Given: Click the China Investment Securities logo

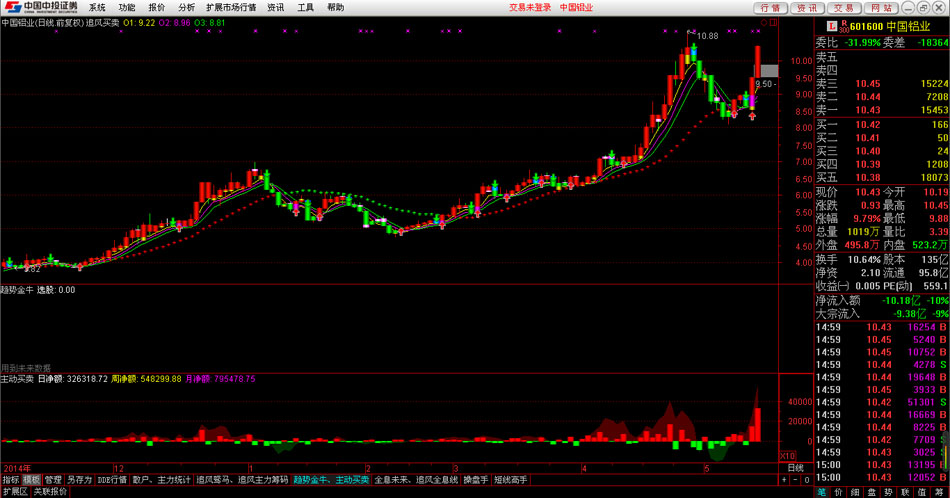Looking at the screenshot, I should [x=39, y=7].
